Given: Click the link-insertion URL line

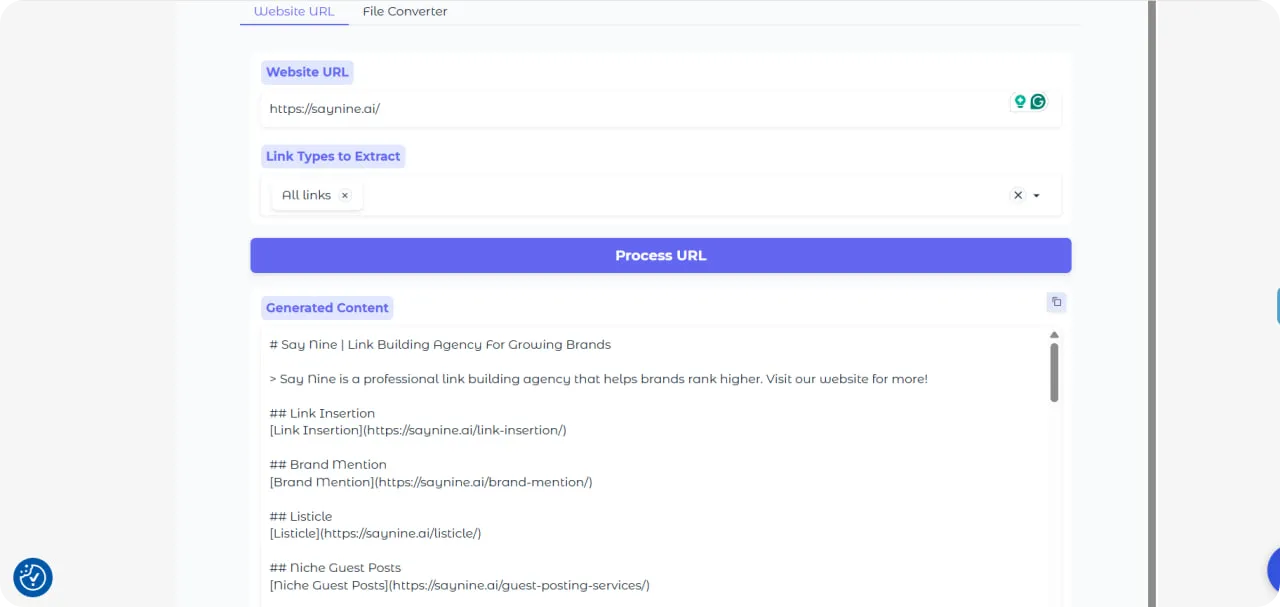Looking at the screenshot, I should click(x=418, y=430).
